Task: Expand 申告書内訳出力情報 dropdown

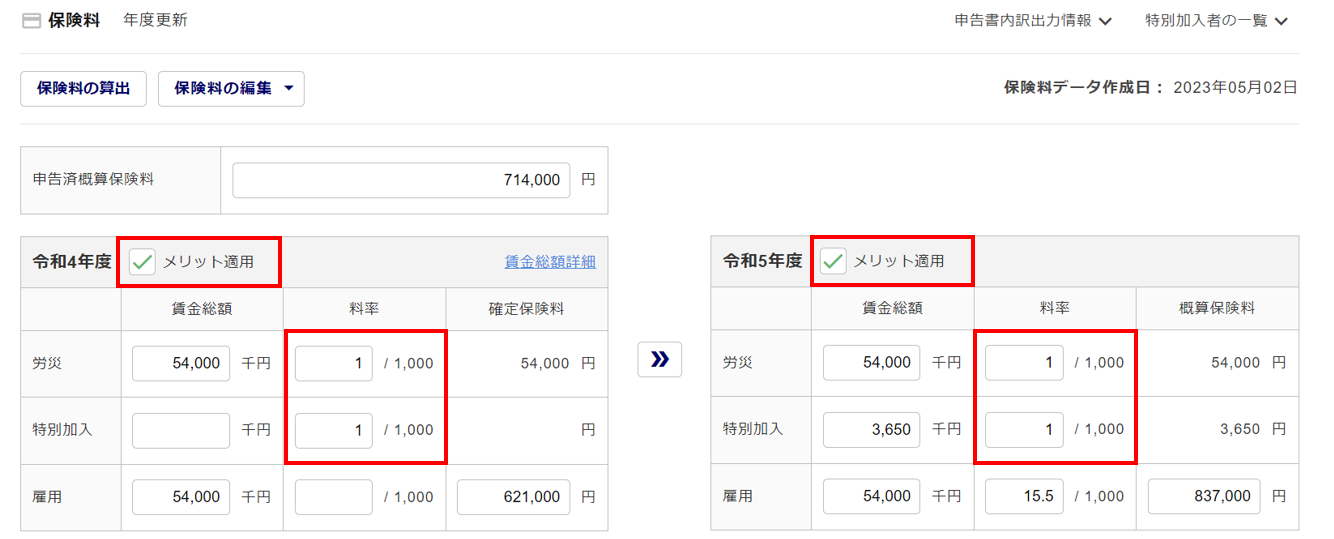Action: coord(1033,21)
